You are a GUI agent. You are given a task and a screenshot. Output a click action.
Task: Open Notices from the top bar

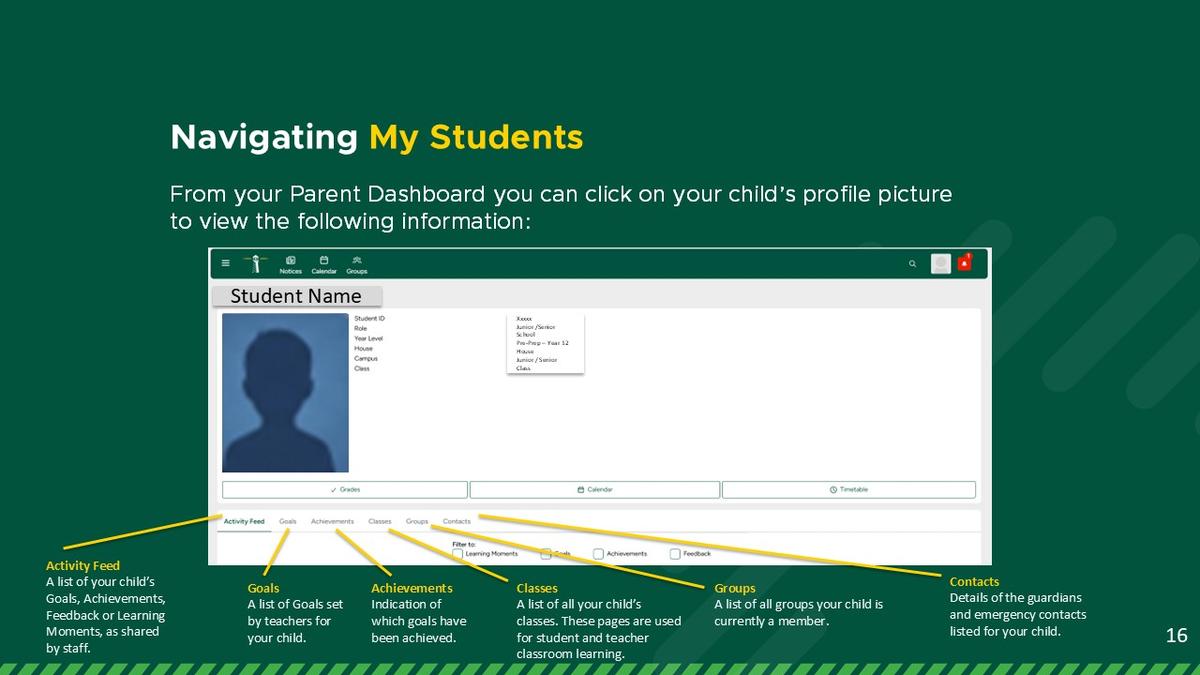tap(290, 264)
